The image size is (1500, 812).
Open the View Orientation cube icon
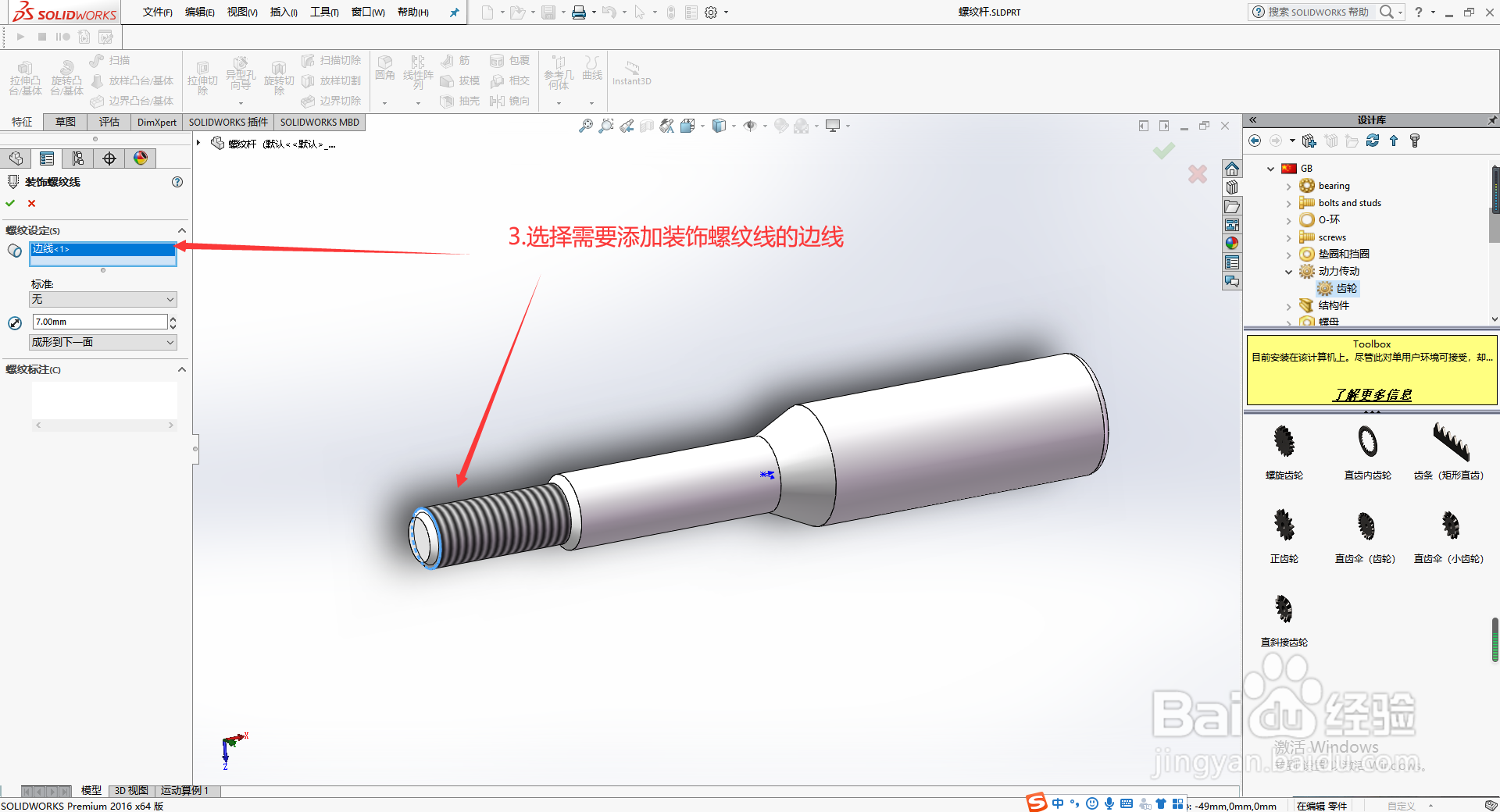pyautogui.click(x=687, y=126)
